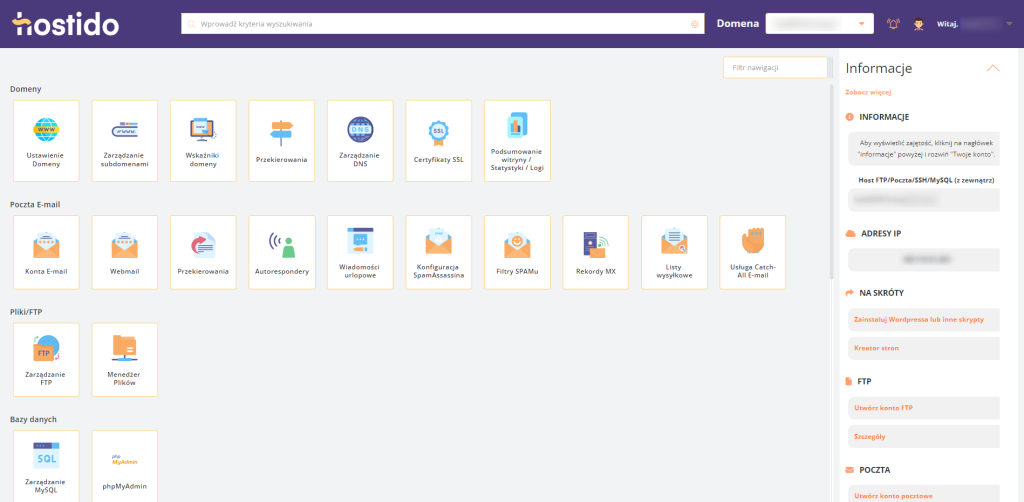Image resolution: width=1024 pixels, height=502 pixels.
Task: Open Rekordy MX tile
Action: click(x=595, y=251)
